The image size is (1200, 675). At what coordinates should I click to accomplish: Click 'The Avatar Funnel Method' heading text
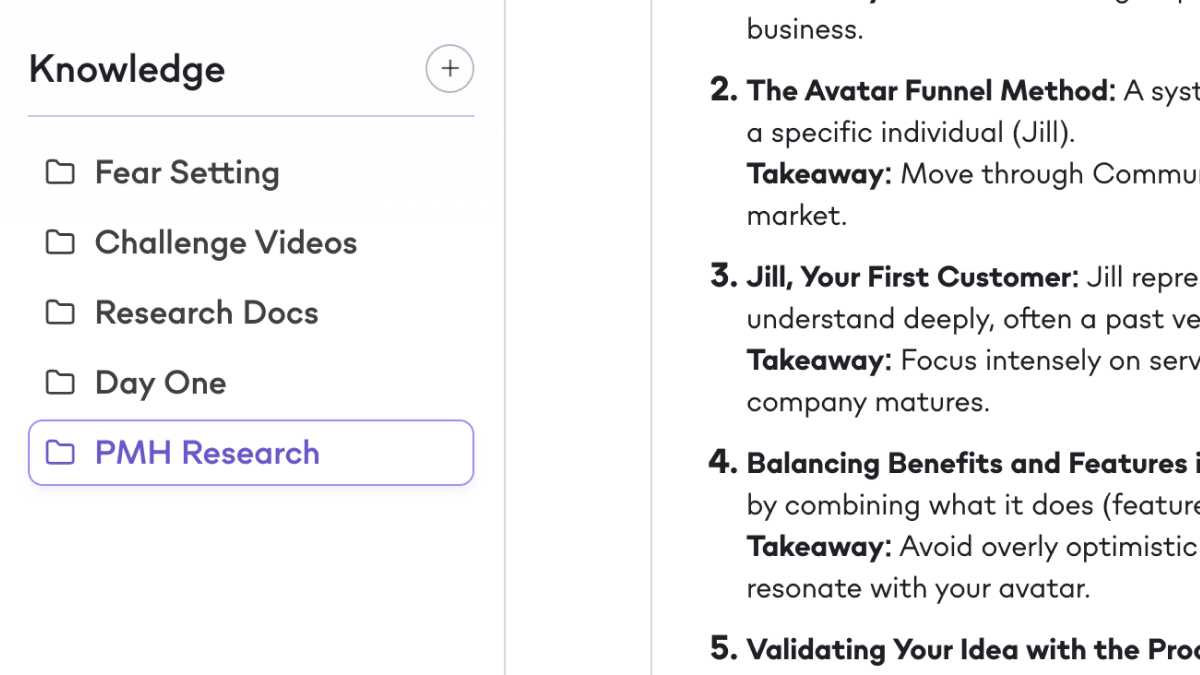point(930,91)
